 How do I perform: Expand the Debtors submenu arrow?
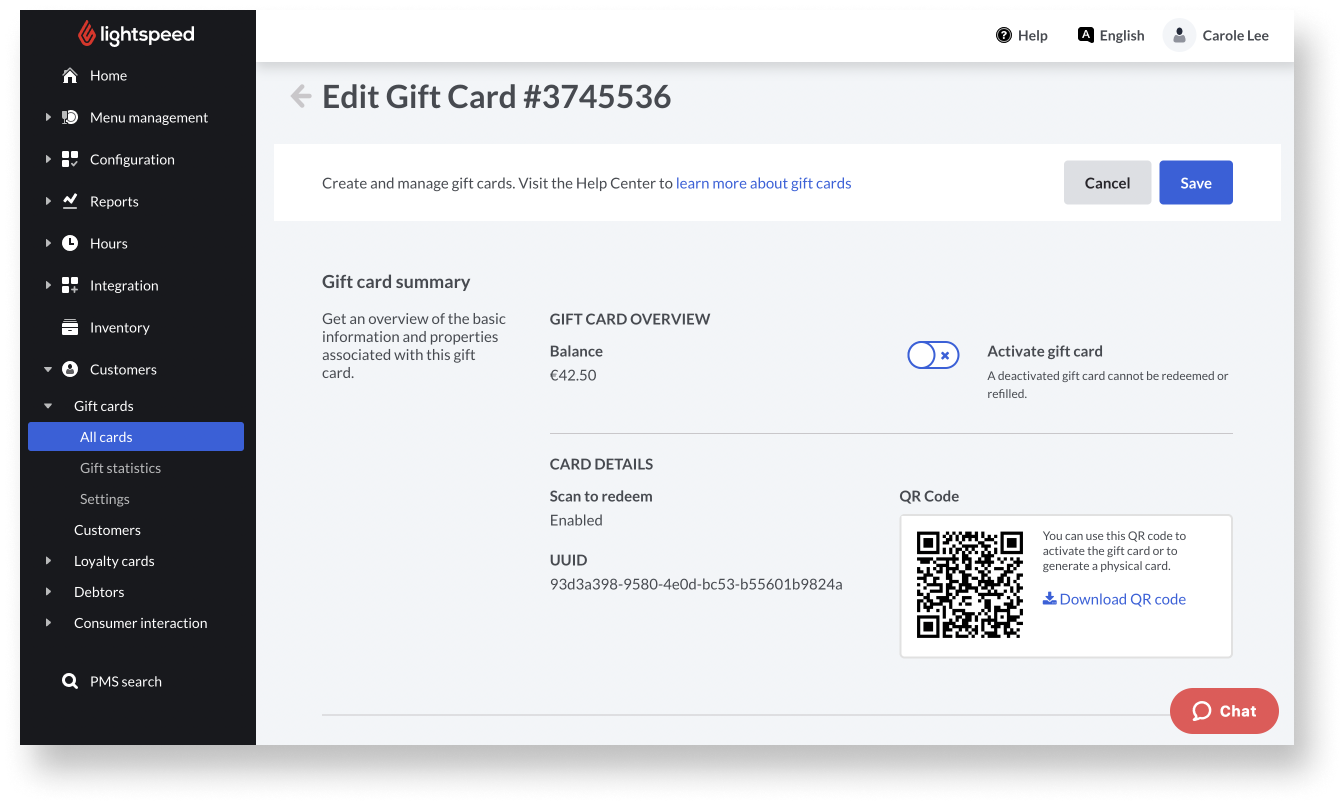48,592
